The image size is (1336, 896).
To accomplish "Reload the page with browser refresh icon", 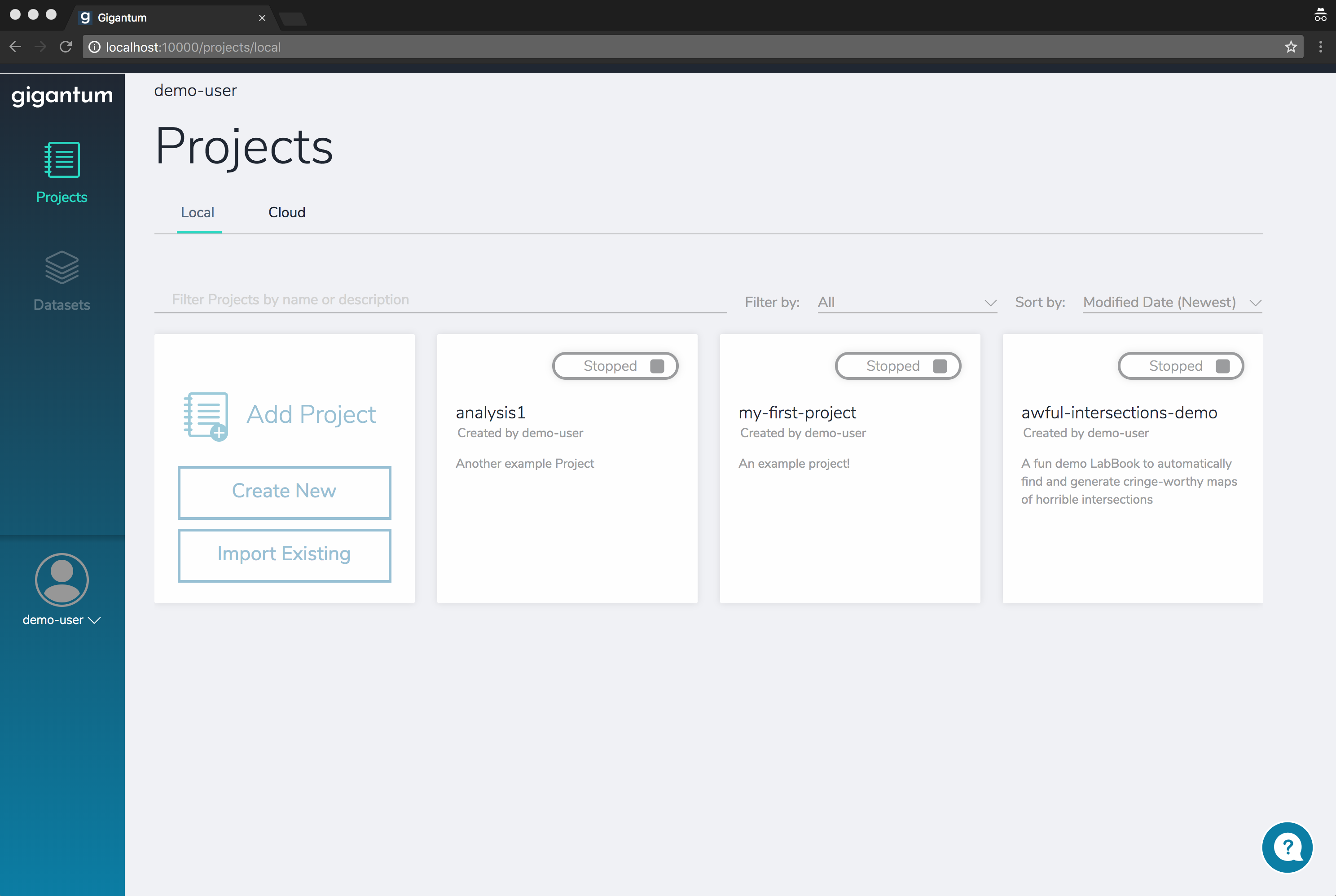I will coord(66,47).
